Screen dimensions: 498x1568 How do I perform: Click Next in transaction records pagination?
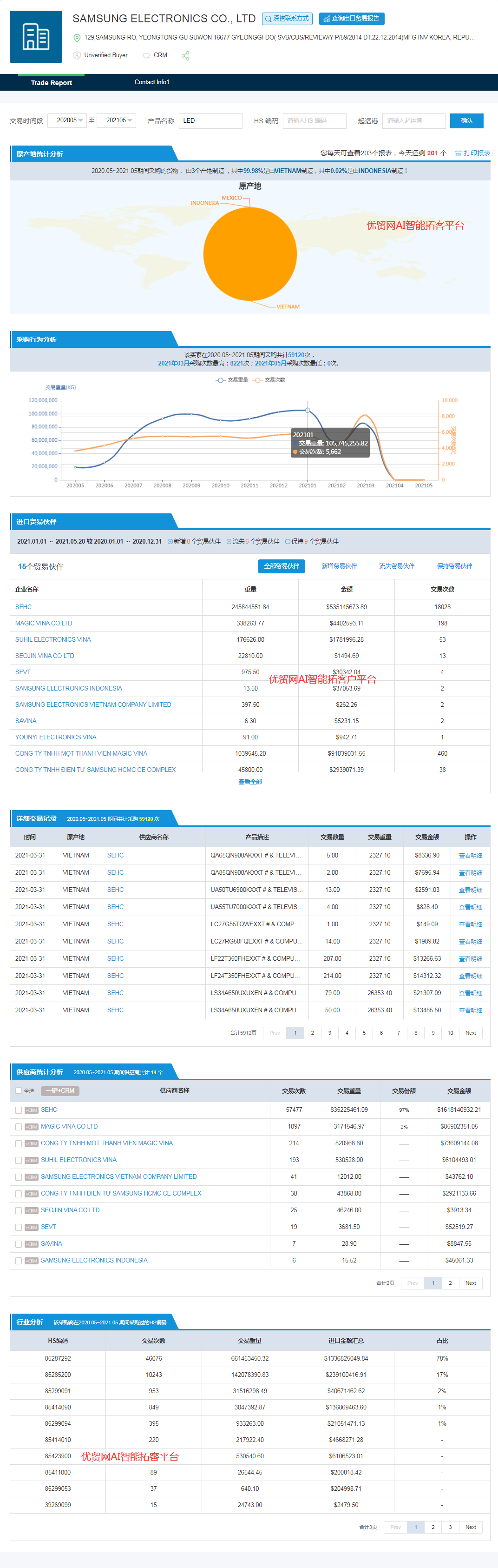pyautogui.click(x=471, y=1032)
